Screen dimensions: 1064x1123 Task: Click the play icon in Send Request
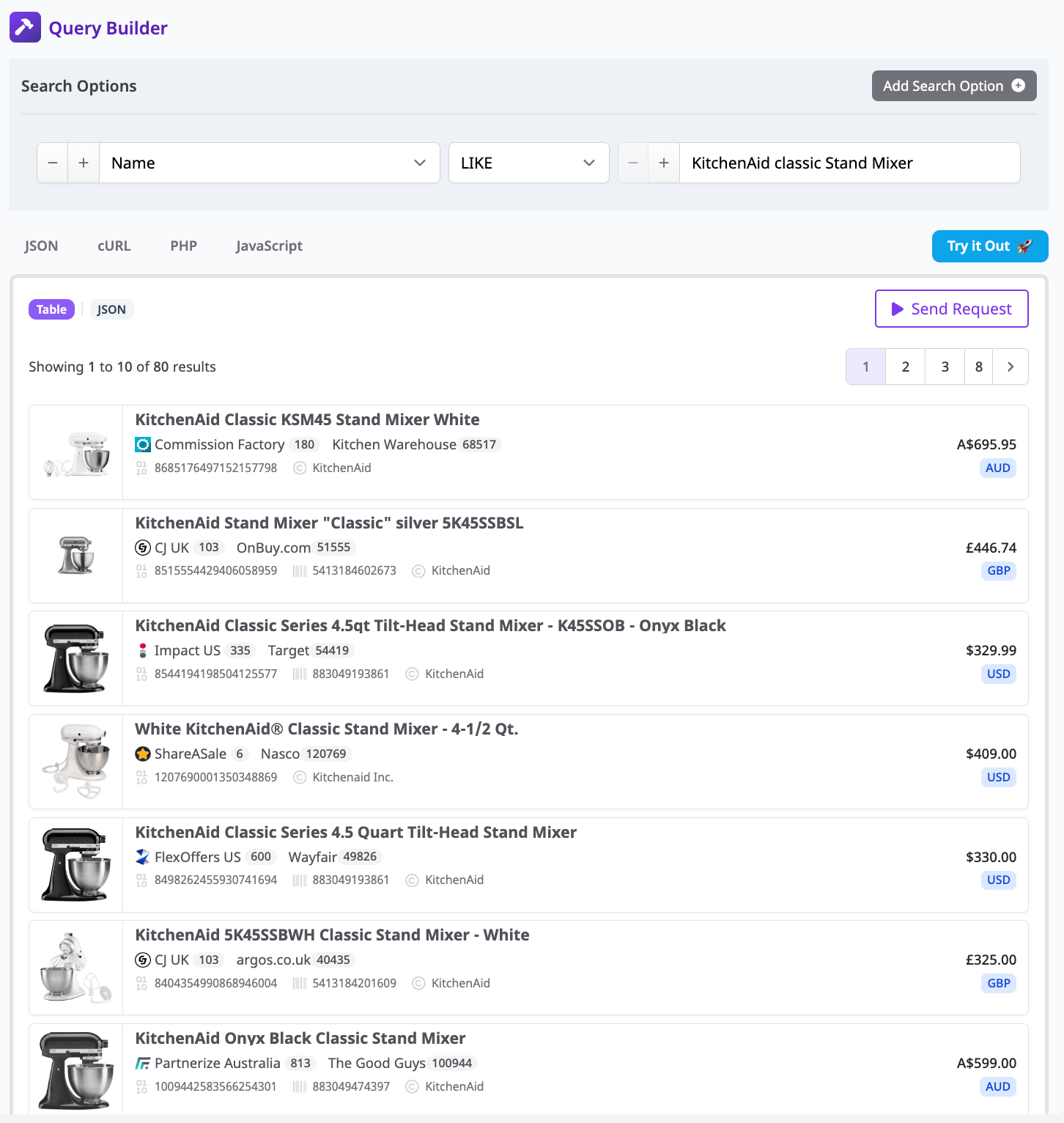[897, 309]
